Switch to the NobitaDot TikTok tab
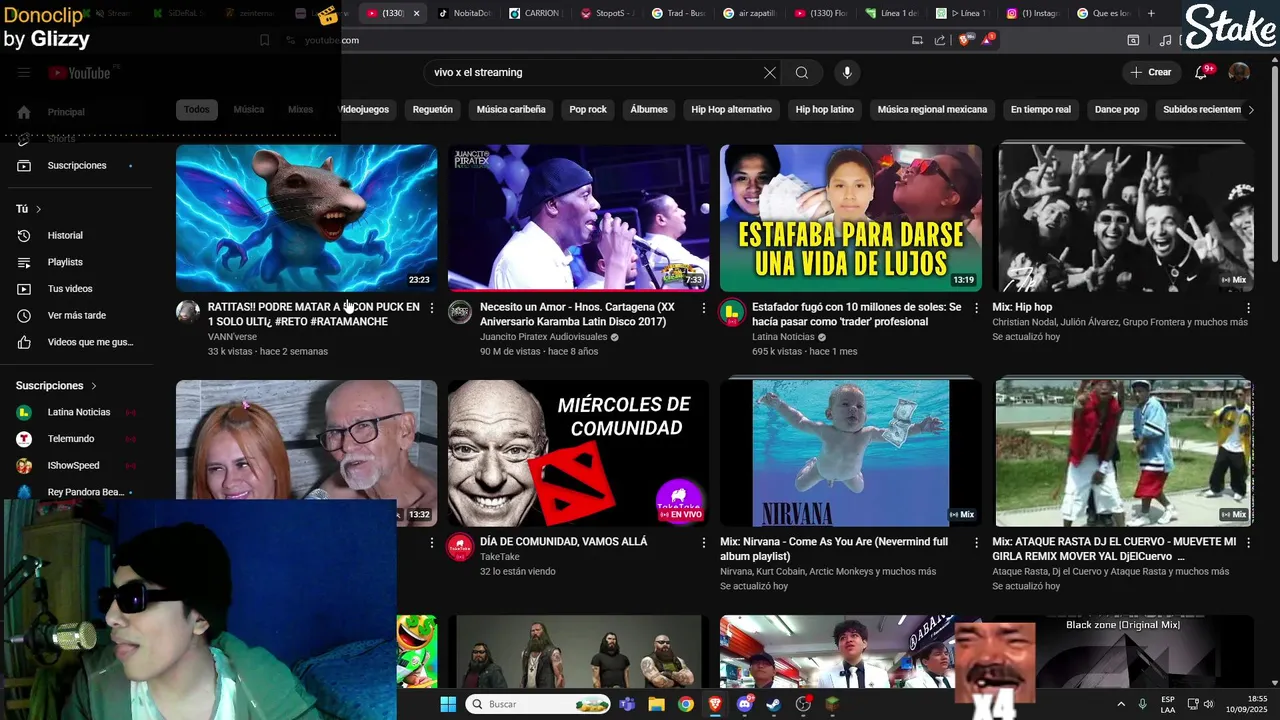This screenshot has width=1280, height=720. point(465,13)
